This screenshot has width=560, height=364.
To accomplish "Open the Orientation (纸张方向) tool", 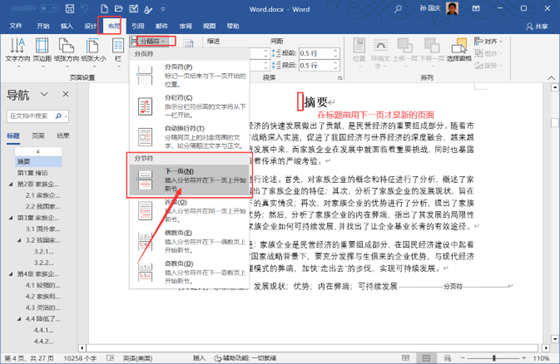I will [x=66, y=52].
